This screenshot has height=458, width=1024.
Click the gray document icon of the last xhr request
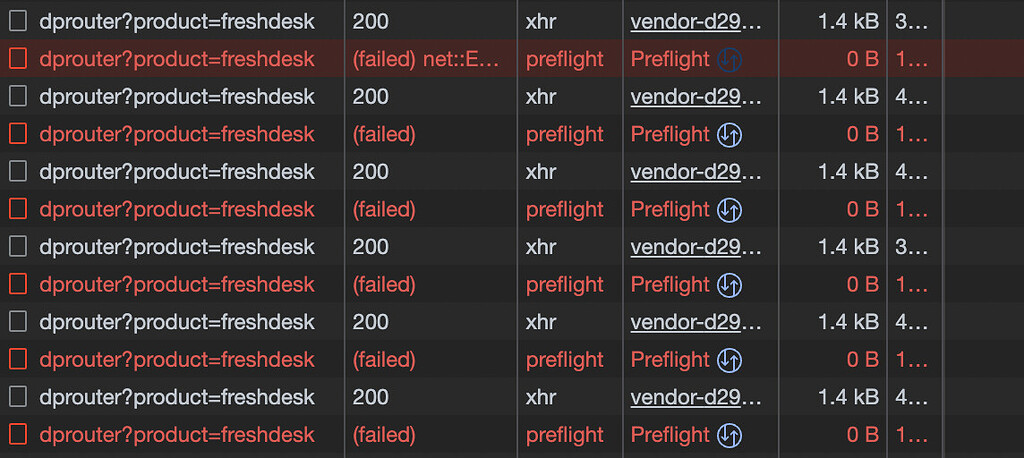click(x=18, y=397)
